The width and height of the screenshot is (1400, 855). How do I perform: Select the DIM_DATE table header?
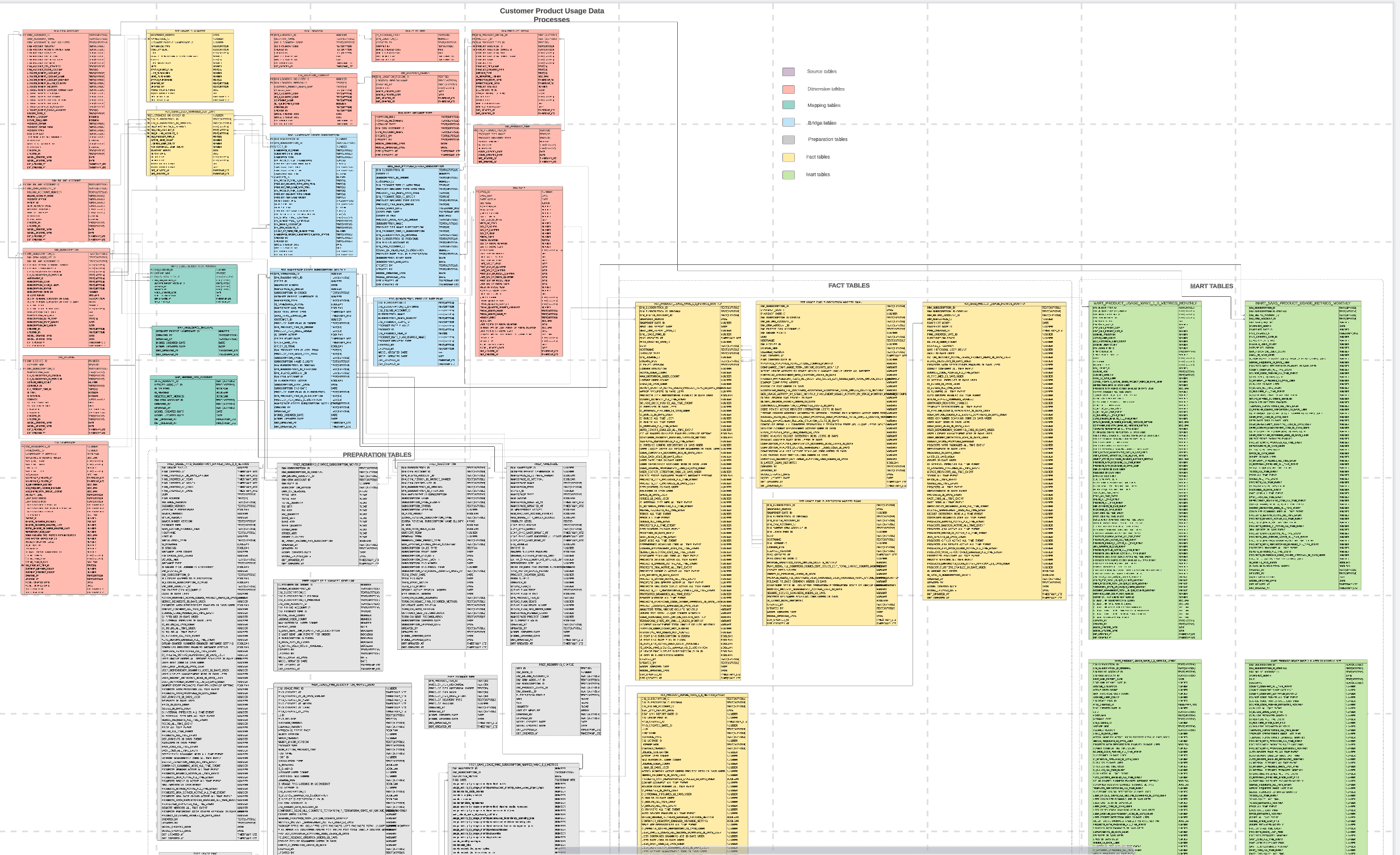click(519, 188)
